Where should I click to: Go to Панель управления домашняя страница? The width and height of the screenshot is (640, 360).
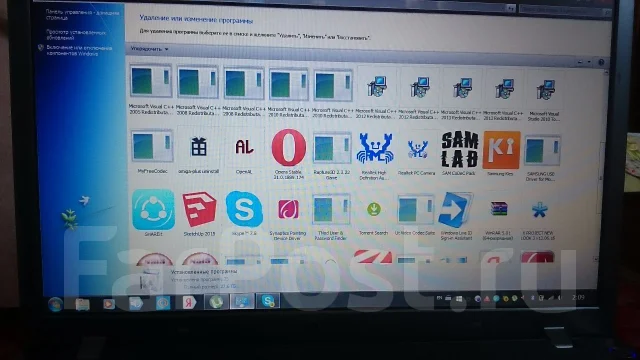82,15
